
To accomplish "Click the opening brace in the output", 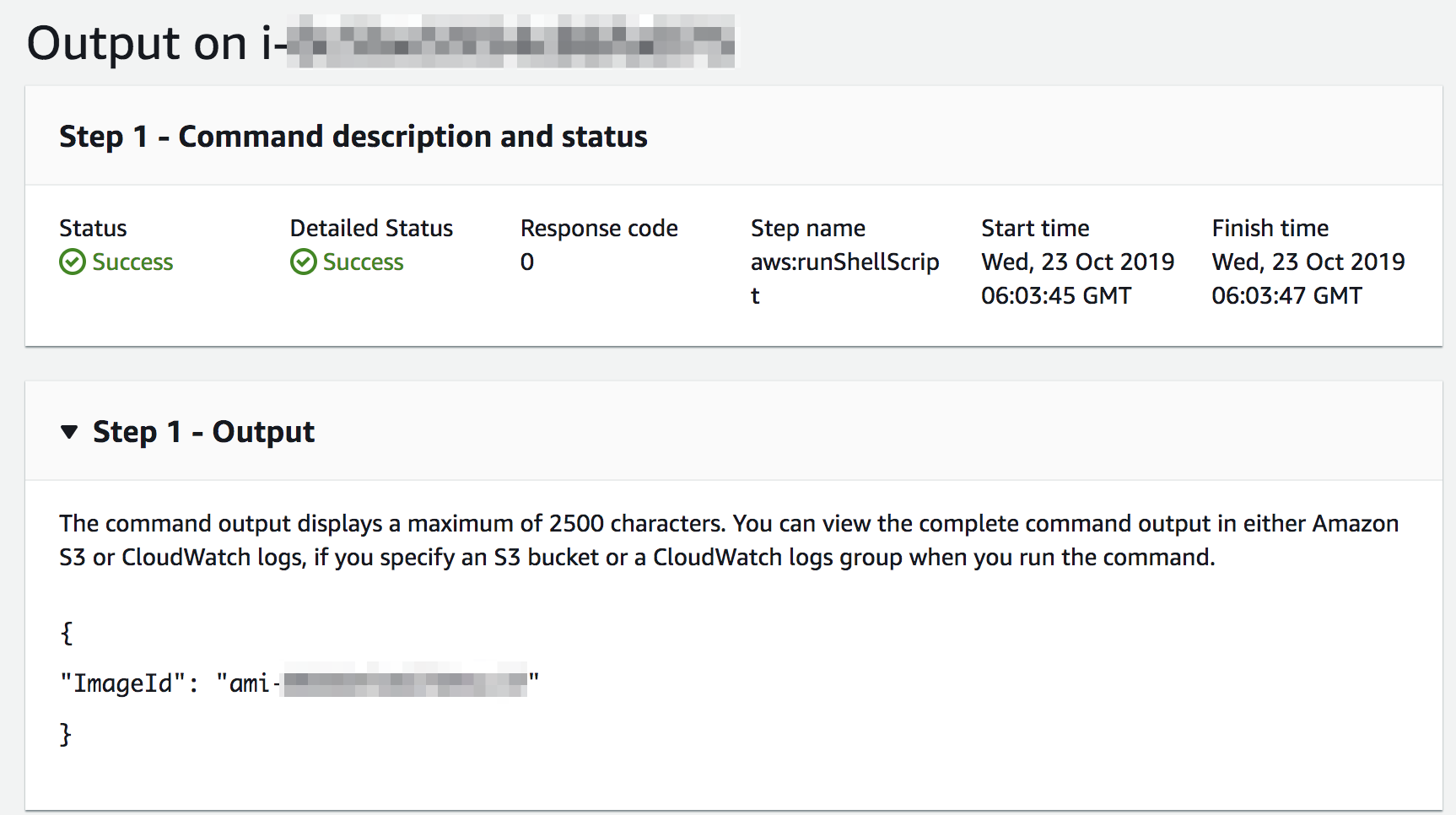I will point(67,633).
